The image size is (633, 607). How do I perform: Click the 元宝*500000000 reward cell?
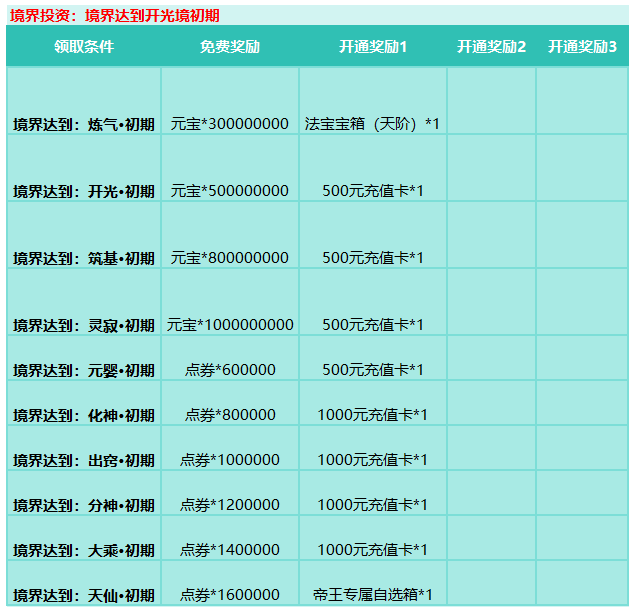(x=230, y=191)
